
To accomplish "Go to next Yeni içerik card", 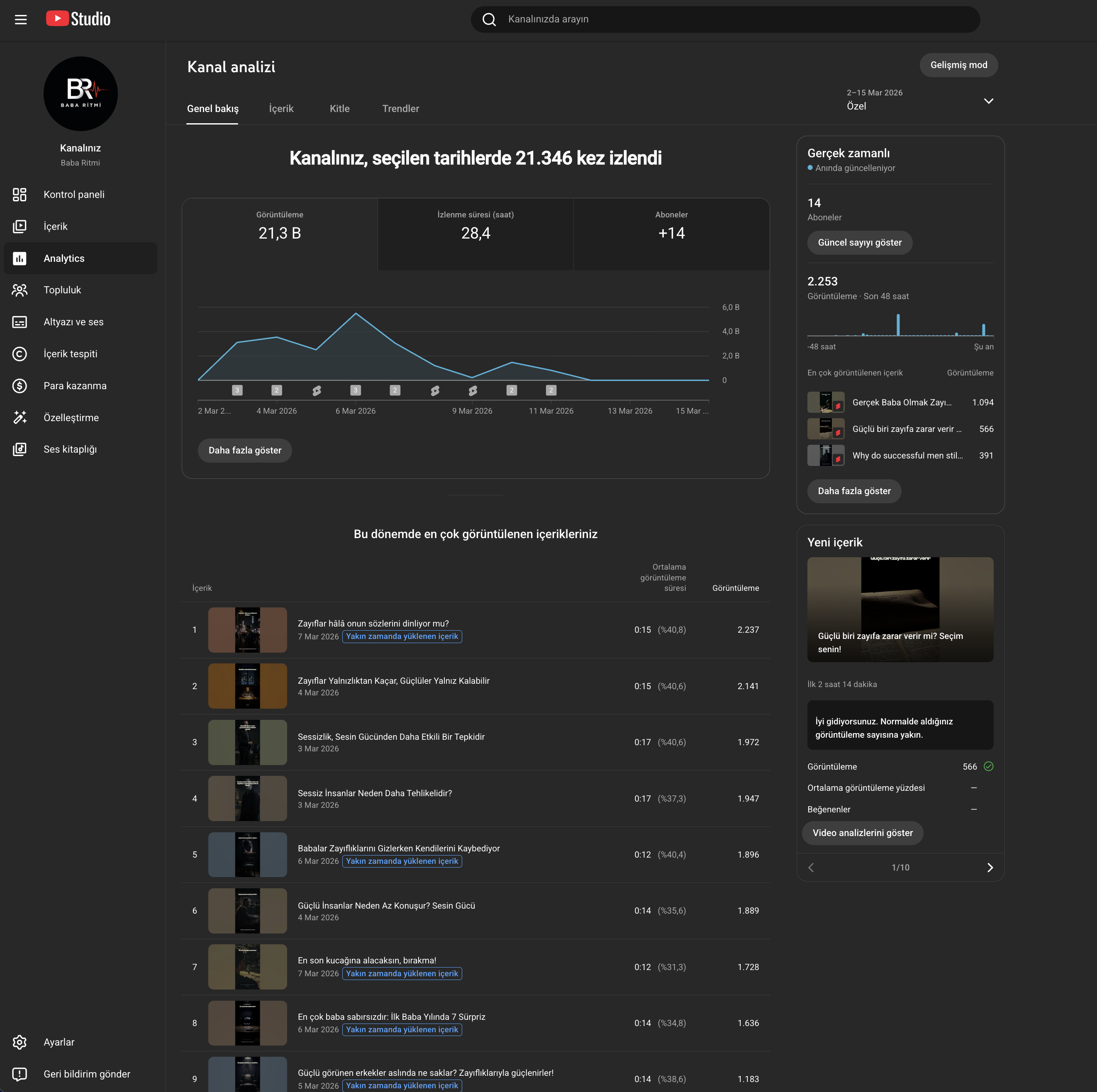I will pos(990,868).
